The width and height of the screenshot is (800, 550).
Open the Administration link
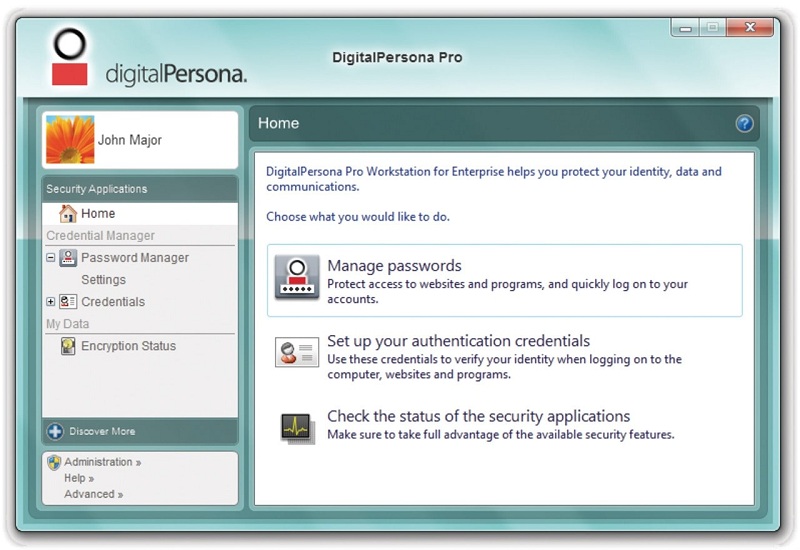pos(101,462)
